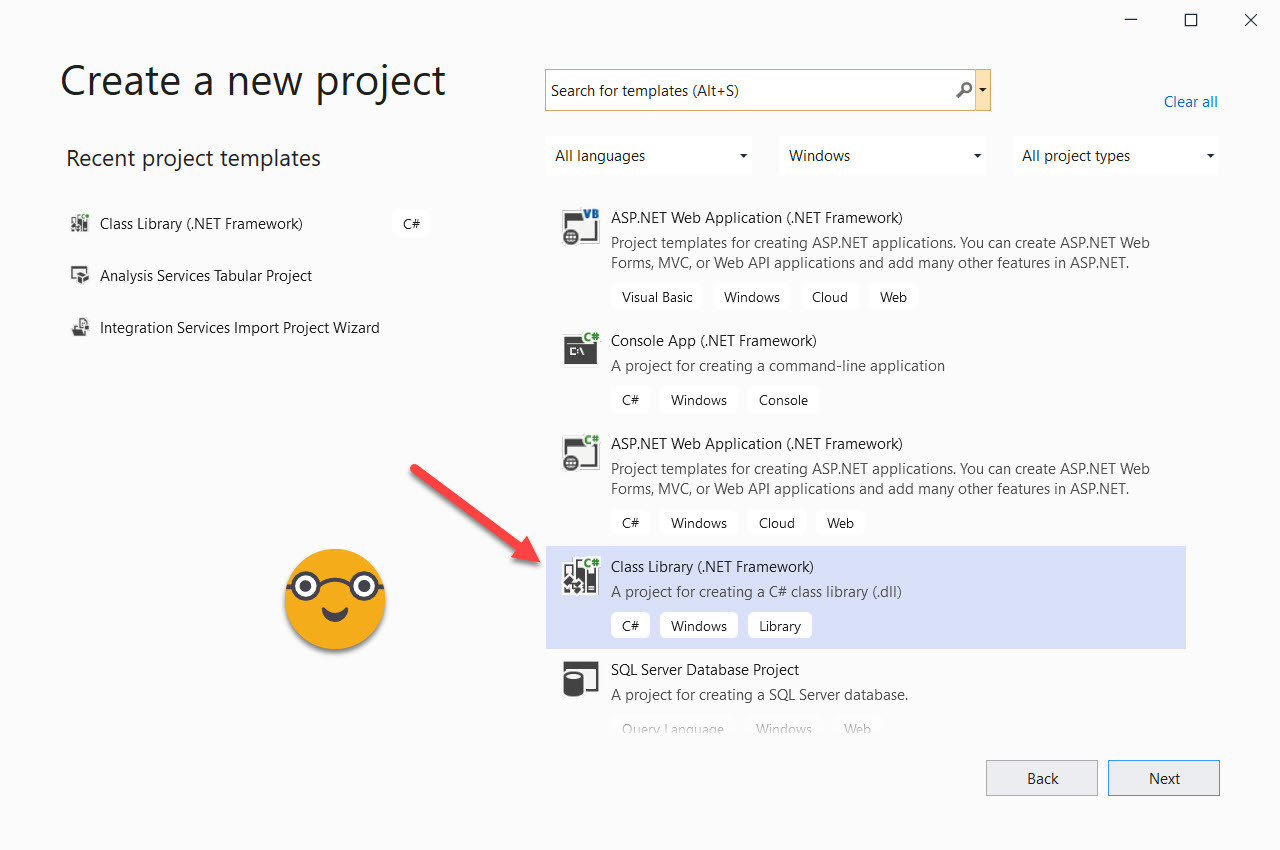1280x850 pixels.
Task: Click the Integration Services Import Wizard icon
Action: (x=80, y=328)
